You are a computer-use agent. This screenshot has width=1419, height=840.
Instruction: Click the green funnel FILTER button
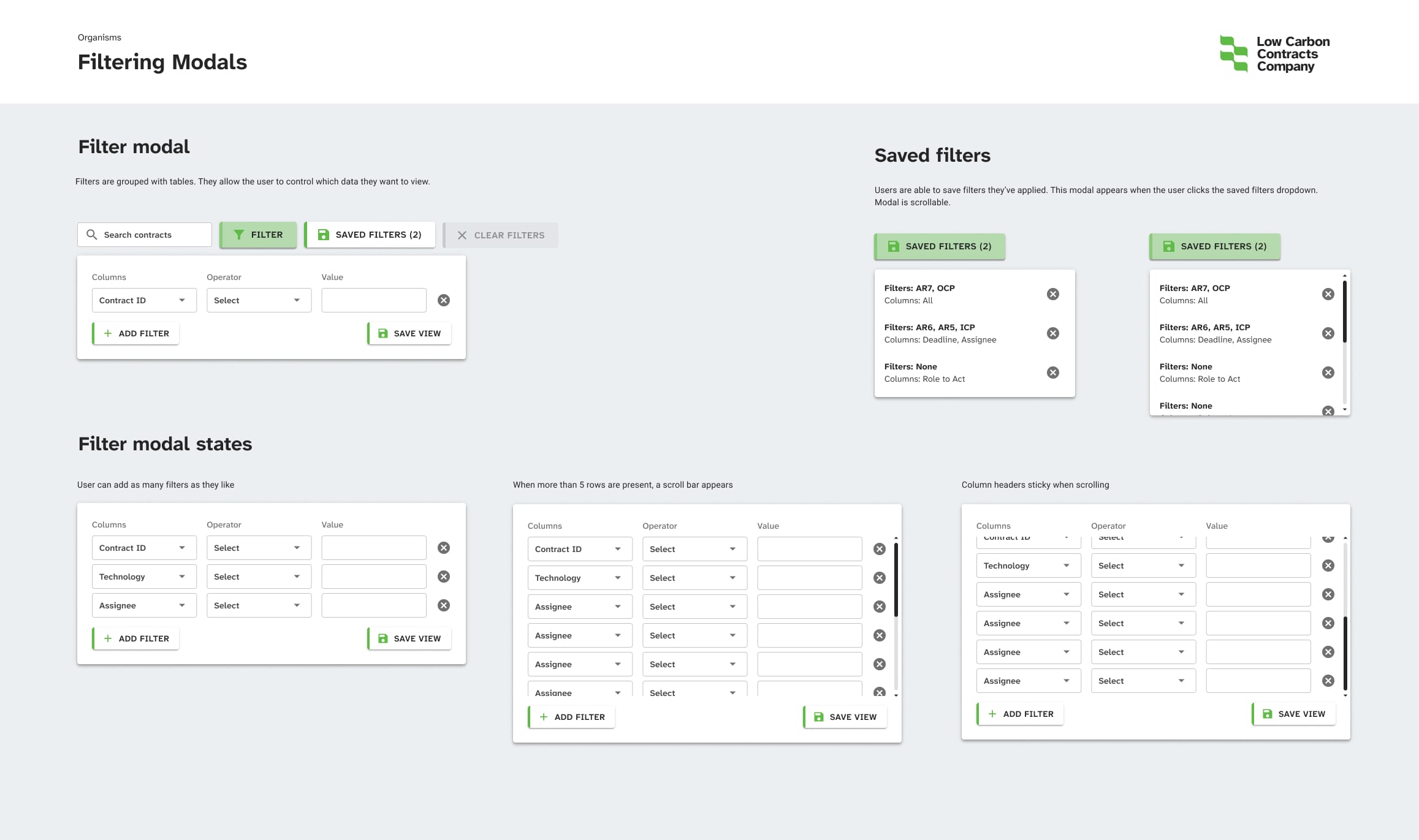pyautogui.click(x=258, y=235)
